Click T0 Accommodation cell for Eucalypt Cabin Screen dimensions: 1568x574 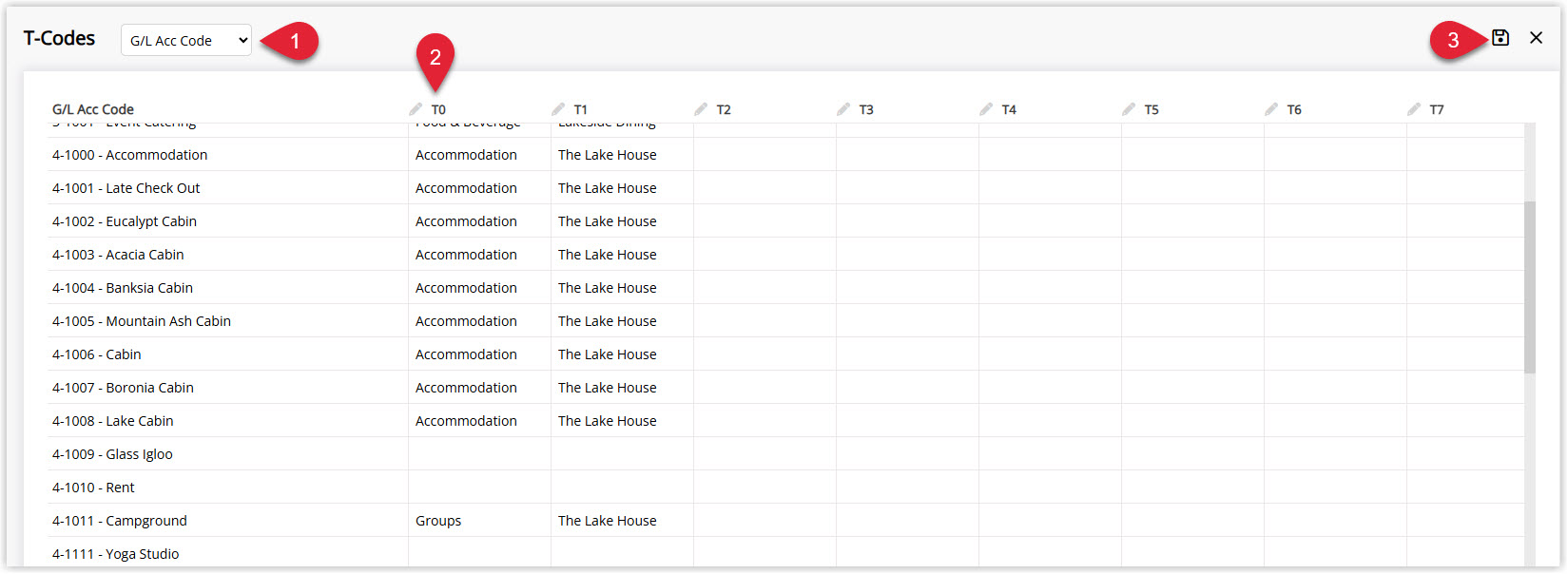pyautogui.click(x=479, y=221)
